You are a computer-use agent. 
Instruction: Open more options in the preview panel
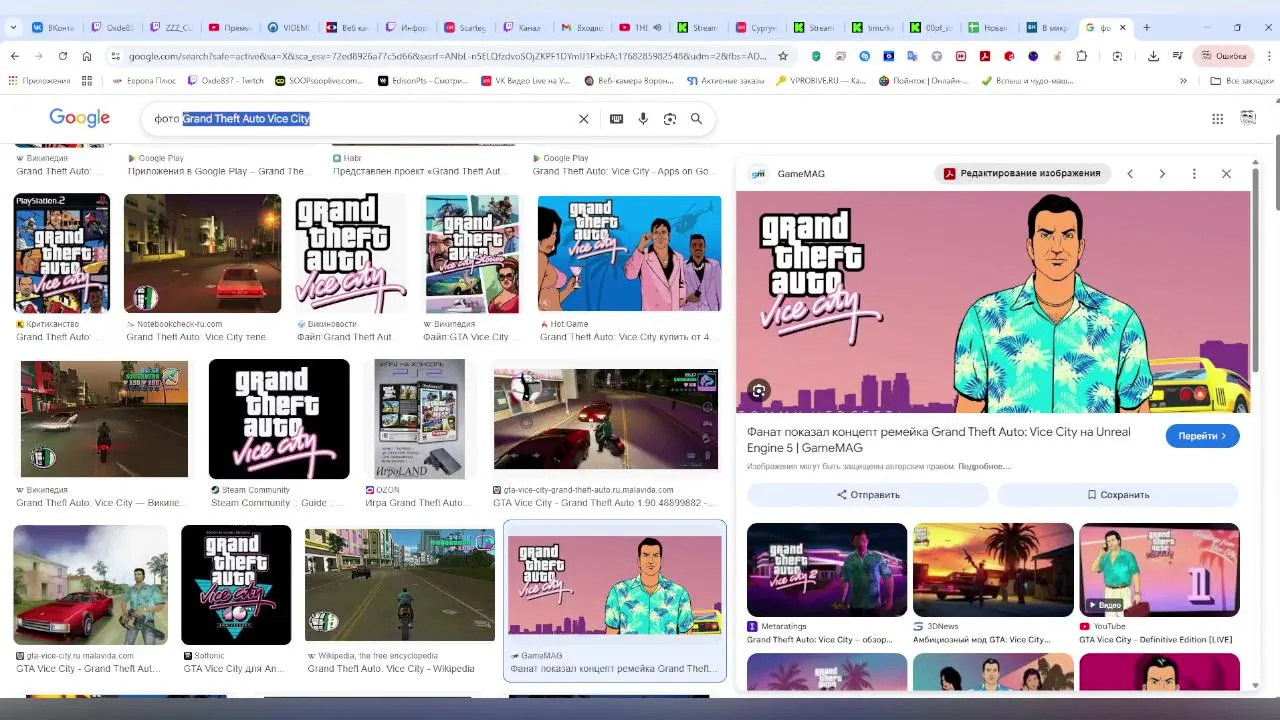tap(1194, 174)
